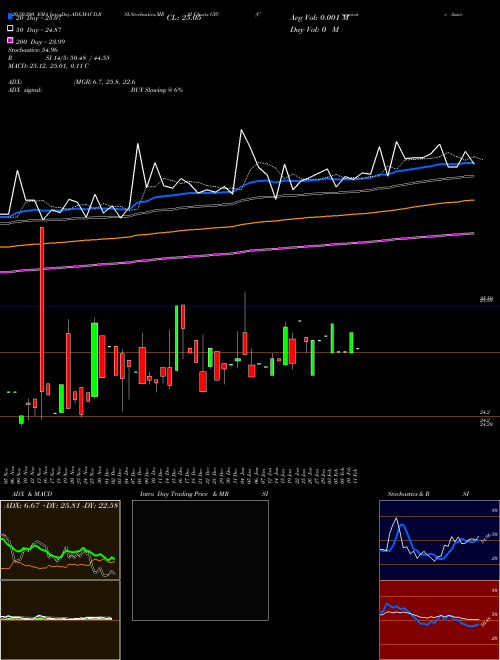This screenshot has width=500, height=660.
Task: Click the highest peak of the white price line
Action: pos(242,130)
